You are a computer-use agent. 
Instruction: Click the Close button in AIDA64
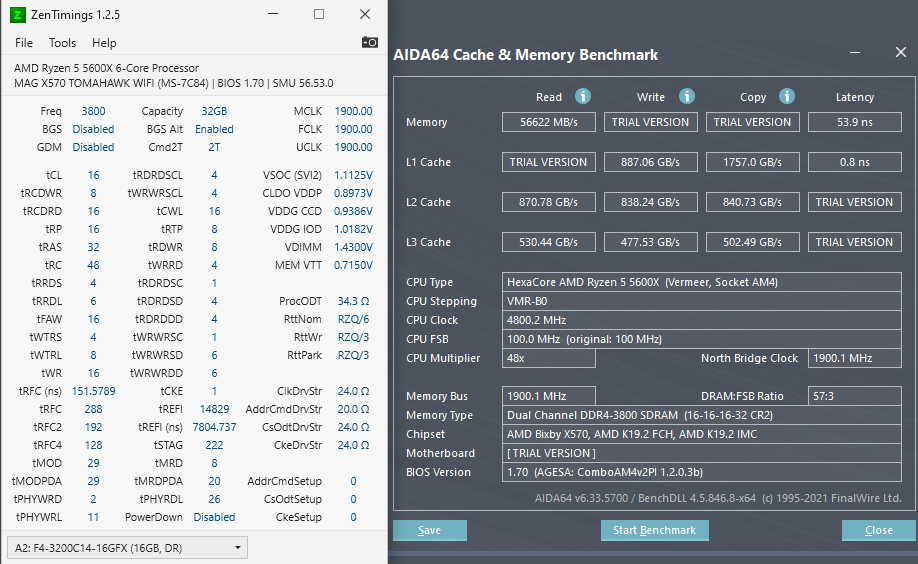click(x=878, y=530)
